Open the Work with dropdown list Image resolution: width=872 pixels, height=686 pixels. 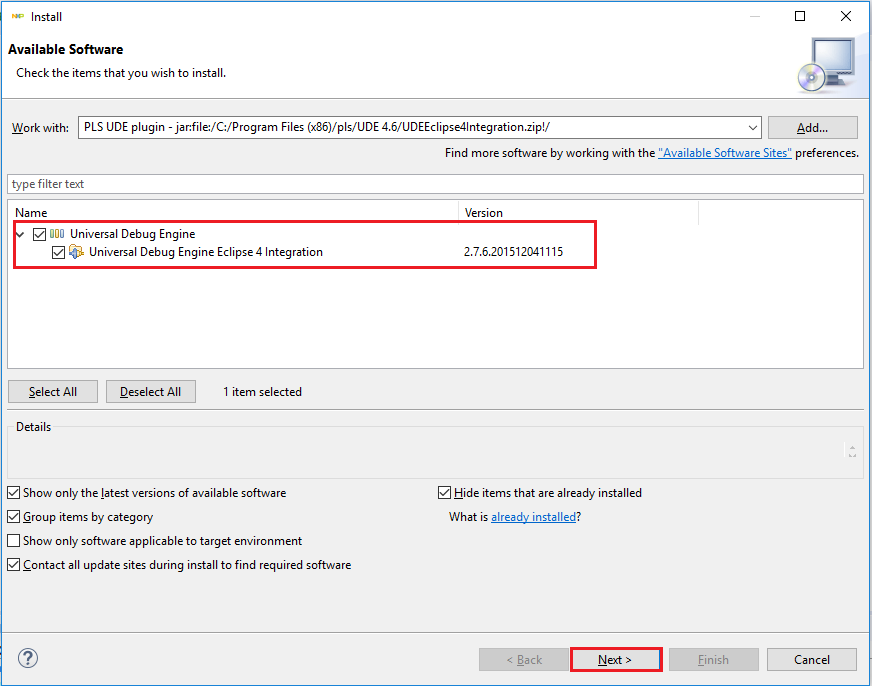[752, 128]
